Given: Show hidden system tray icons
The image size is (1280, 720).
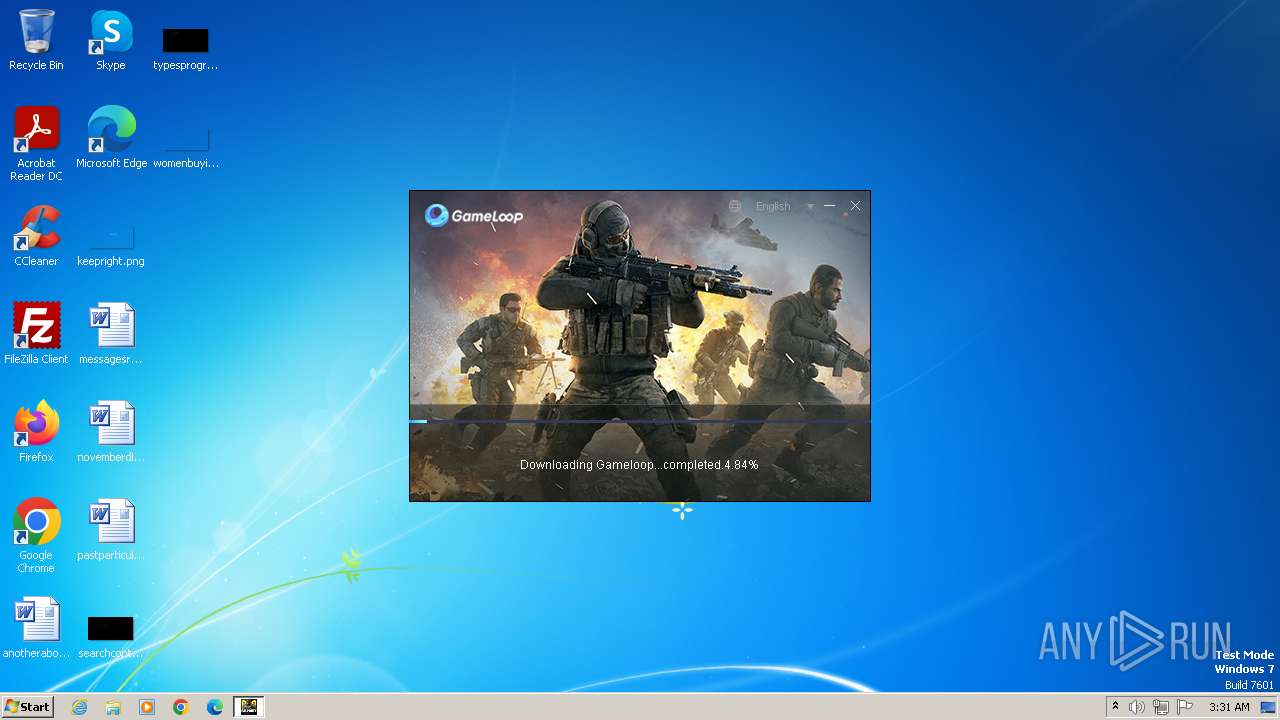Looking at the screenshot, I should pos(1116,707).
